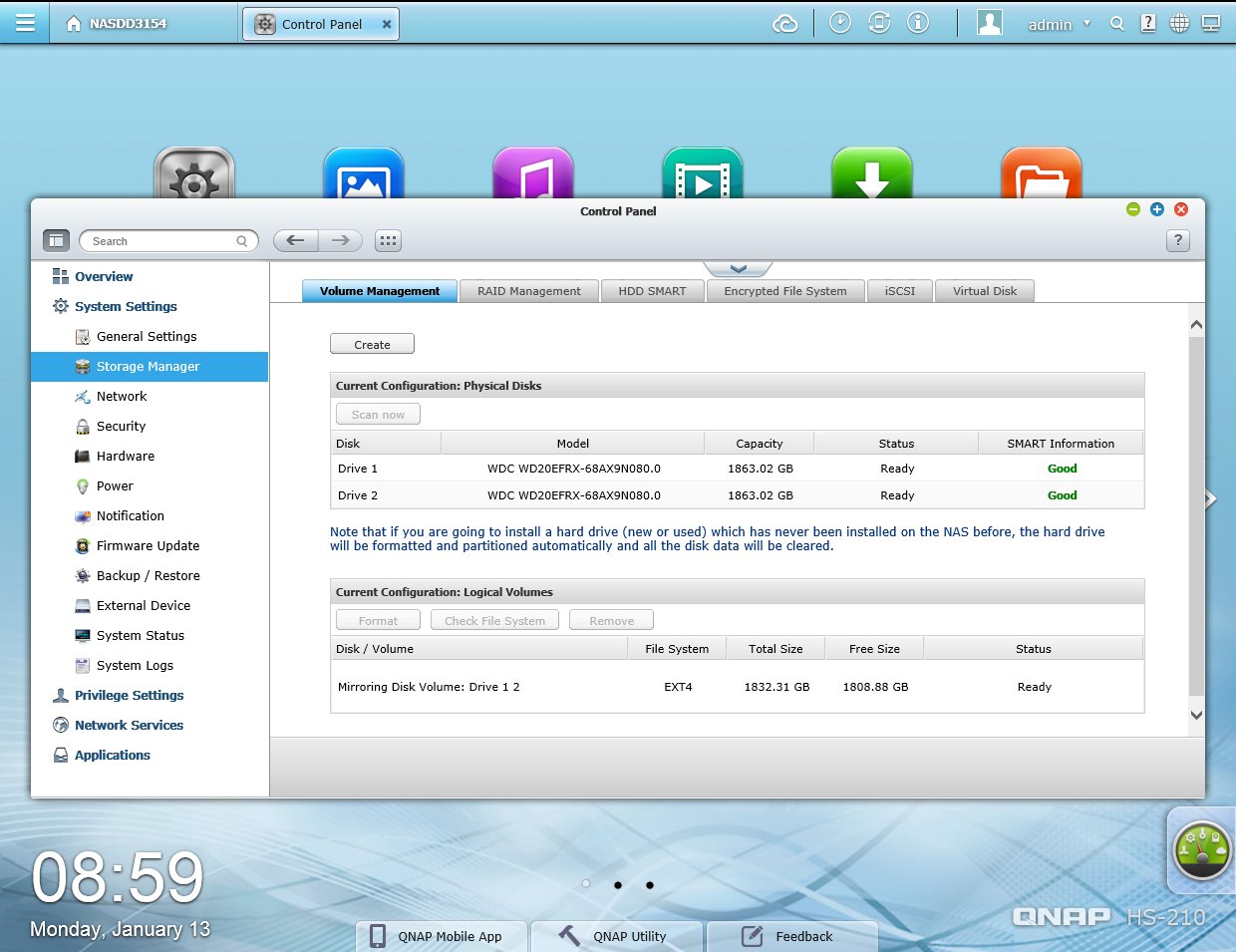
Task: Open the QNAP Utility shortcut
Action: pos(617,936)
